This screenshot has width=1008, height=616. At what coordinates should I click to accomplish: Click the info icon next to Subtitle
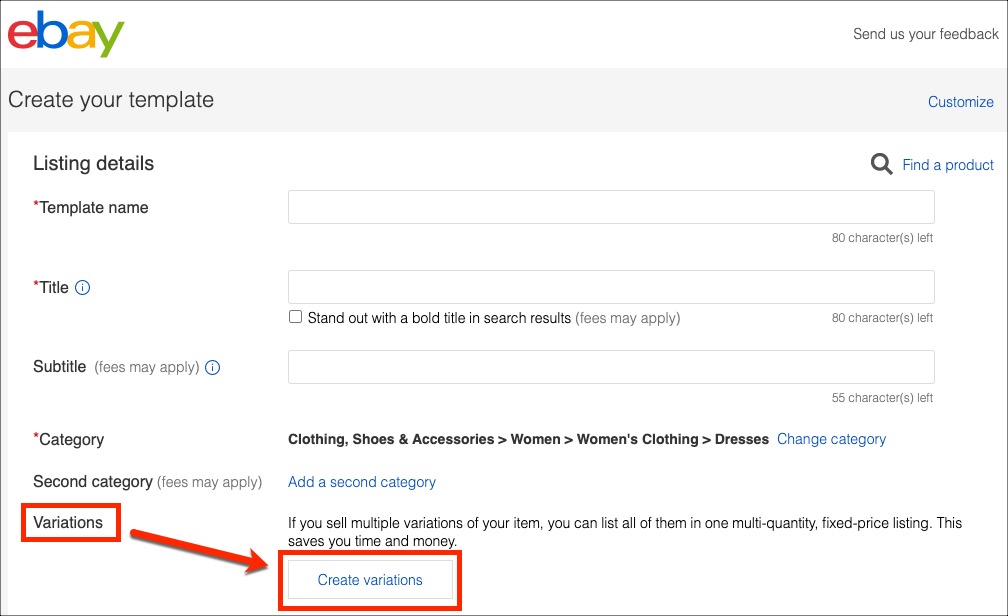(x=211, y=367)
